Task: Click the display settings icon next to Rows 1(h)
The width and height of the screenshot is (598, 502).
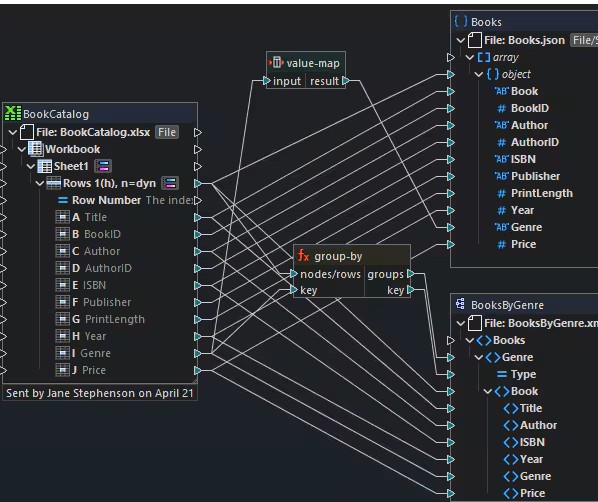Action: pos(170,183)
